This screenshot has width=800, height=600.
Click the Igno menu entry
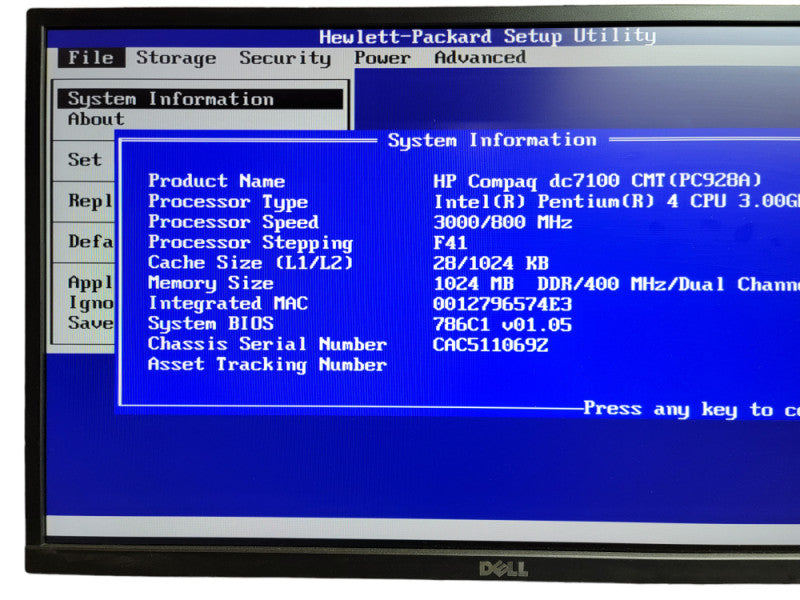click(91, 303)
